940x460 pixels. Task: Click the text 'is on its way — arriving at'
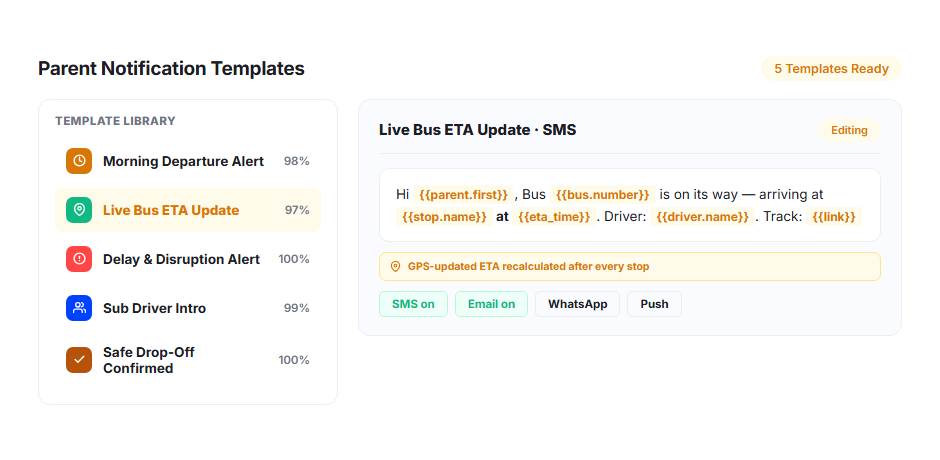click(x=741, y=195)
